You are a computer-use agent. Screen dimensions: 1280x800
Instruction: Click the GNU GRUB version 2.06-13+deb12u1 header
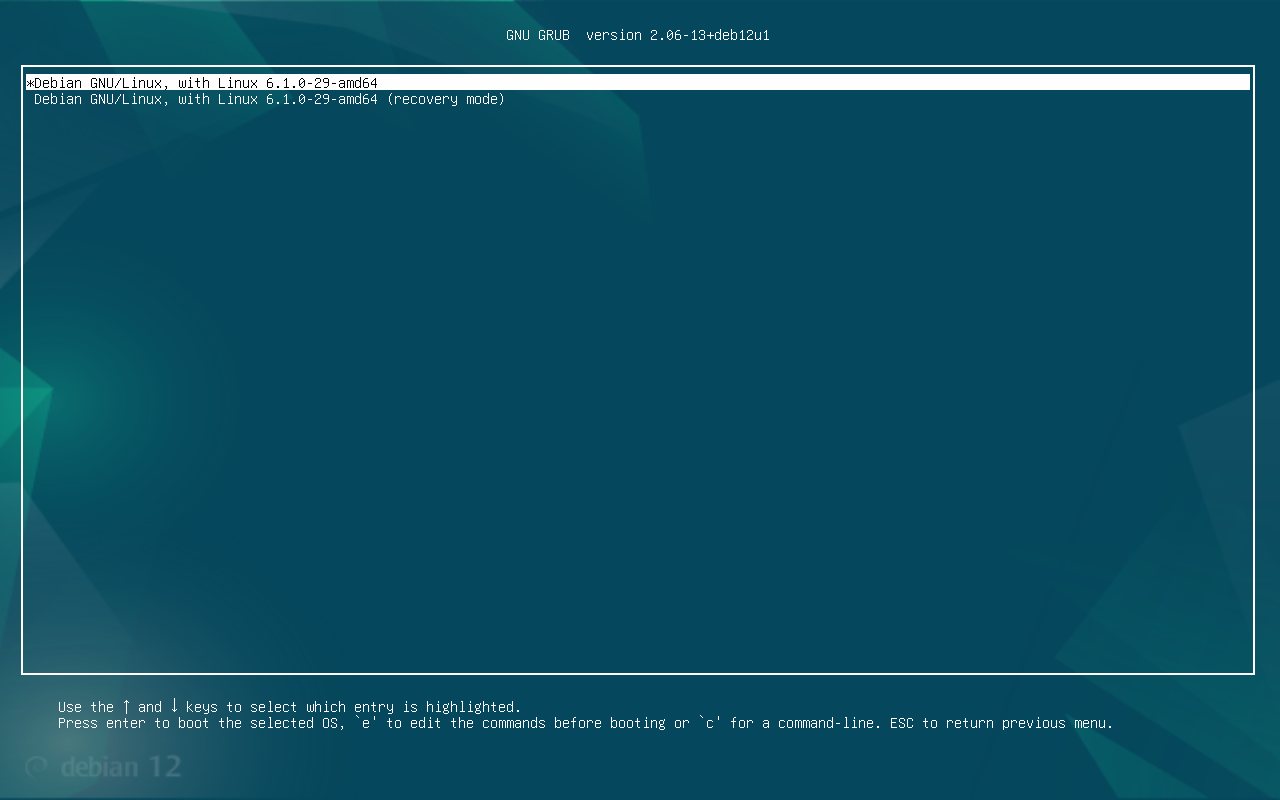pyautogui.click(x=638, y=35)
